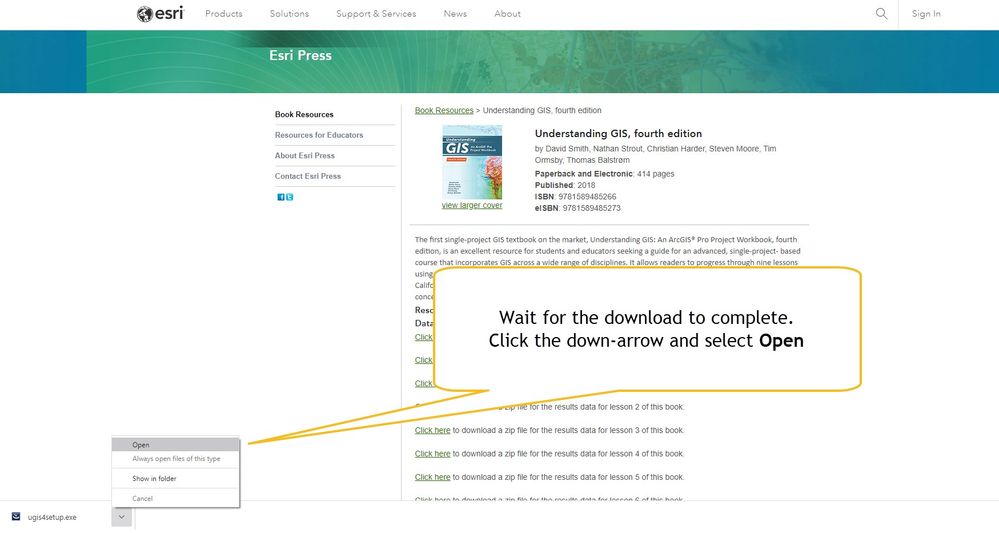Click Book Resources breadcrumb link

[444, 110]
